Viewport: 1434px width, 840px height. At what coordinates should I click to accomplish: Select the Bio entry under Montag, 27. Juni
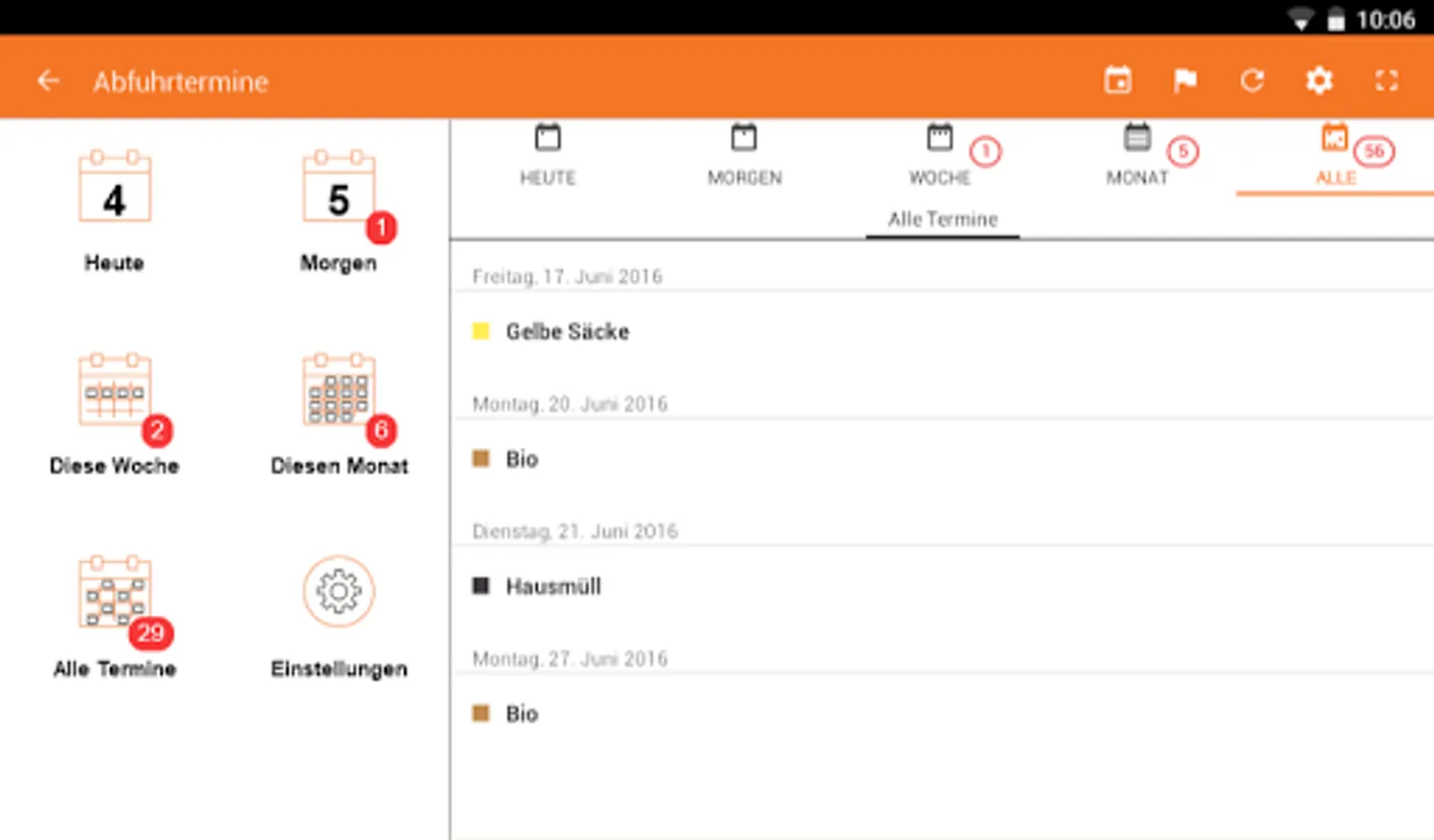pos(942,714)
